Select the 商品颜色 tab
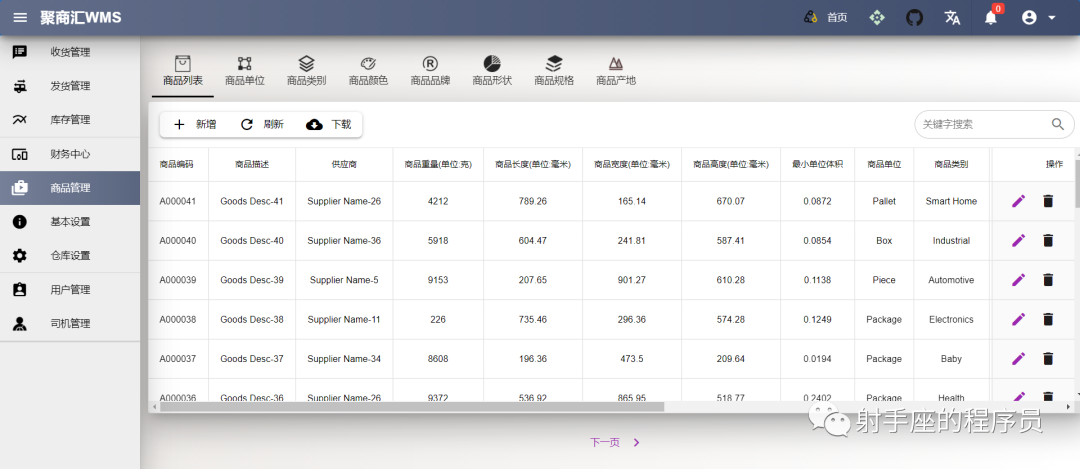Screen dimensions: 1080x469 point(368,72)
